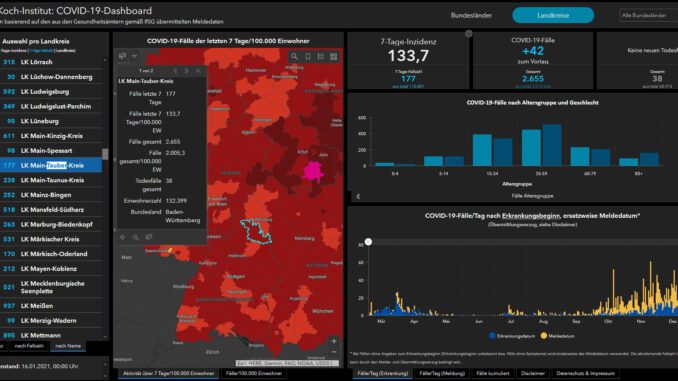Select LK Mettmann in the list
The image size is (678, 381).
[x=51, y=335]
